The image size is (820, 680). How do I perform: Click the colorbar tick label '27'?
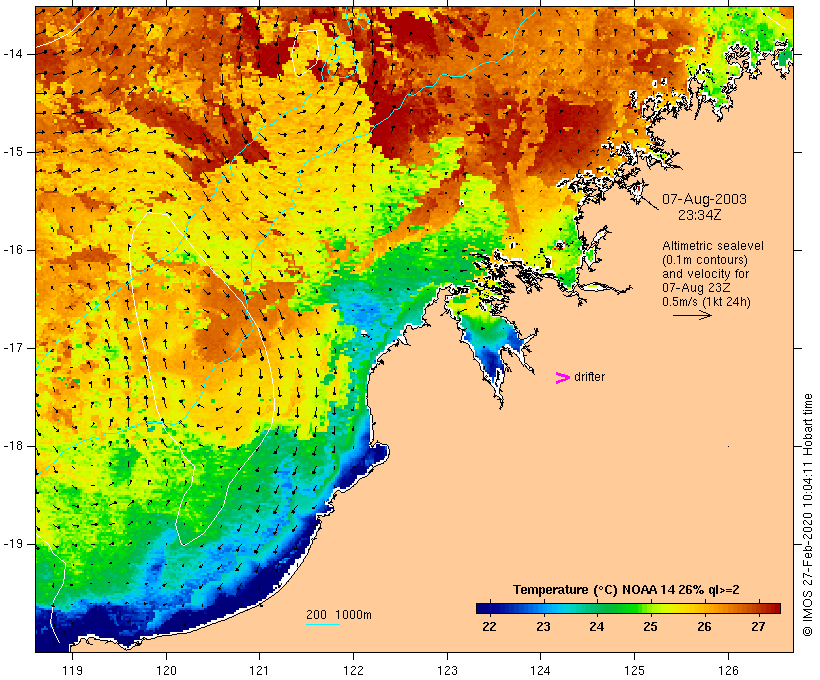click(758, 626)
